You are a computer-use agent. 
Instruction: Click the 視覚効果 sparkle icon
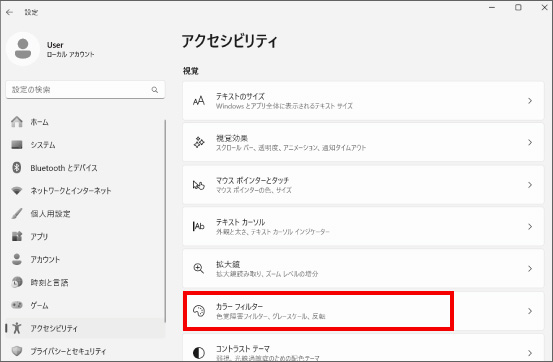click(x=199, y=143)
